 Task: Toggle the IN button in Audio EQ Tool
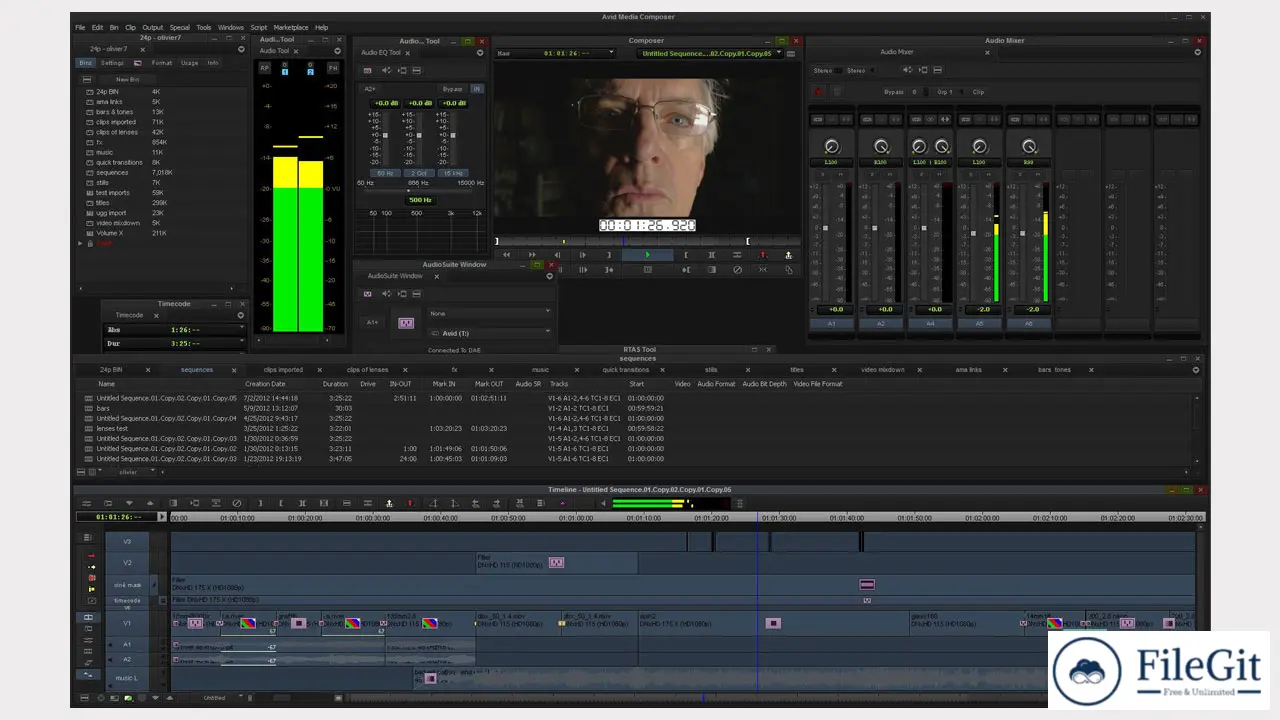pos(476,89)
